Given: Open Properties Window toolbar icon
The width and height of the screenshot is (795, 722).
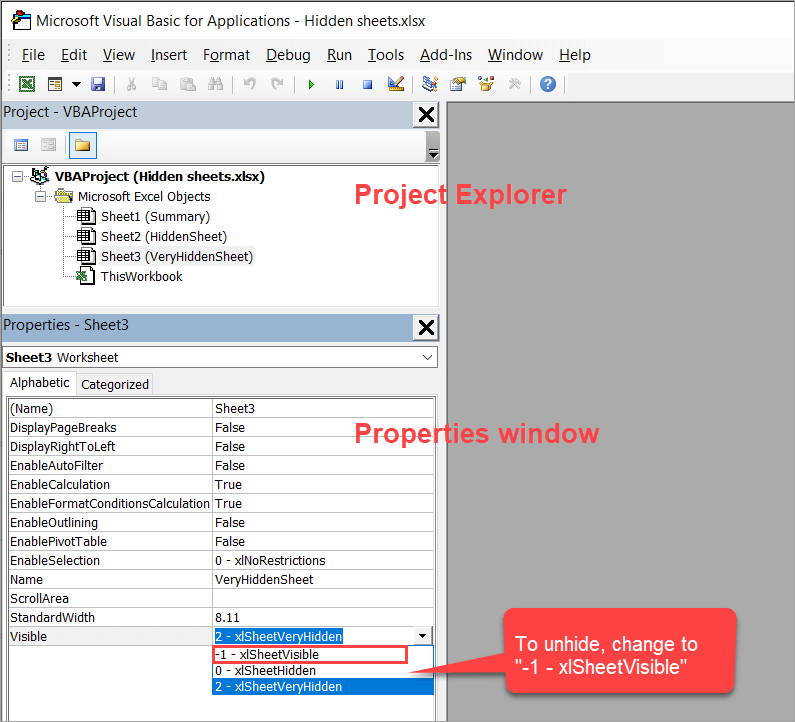Looking at the screenshot, I should [458, 84].
